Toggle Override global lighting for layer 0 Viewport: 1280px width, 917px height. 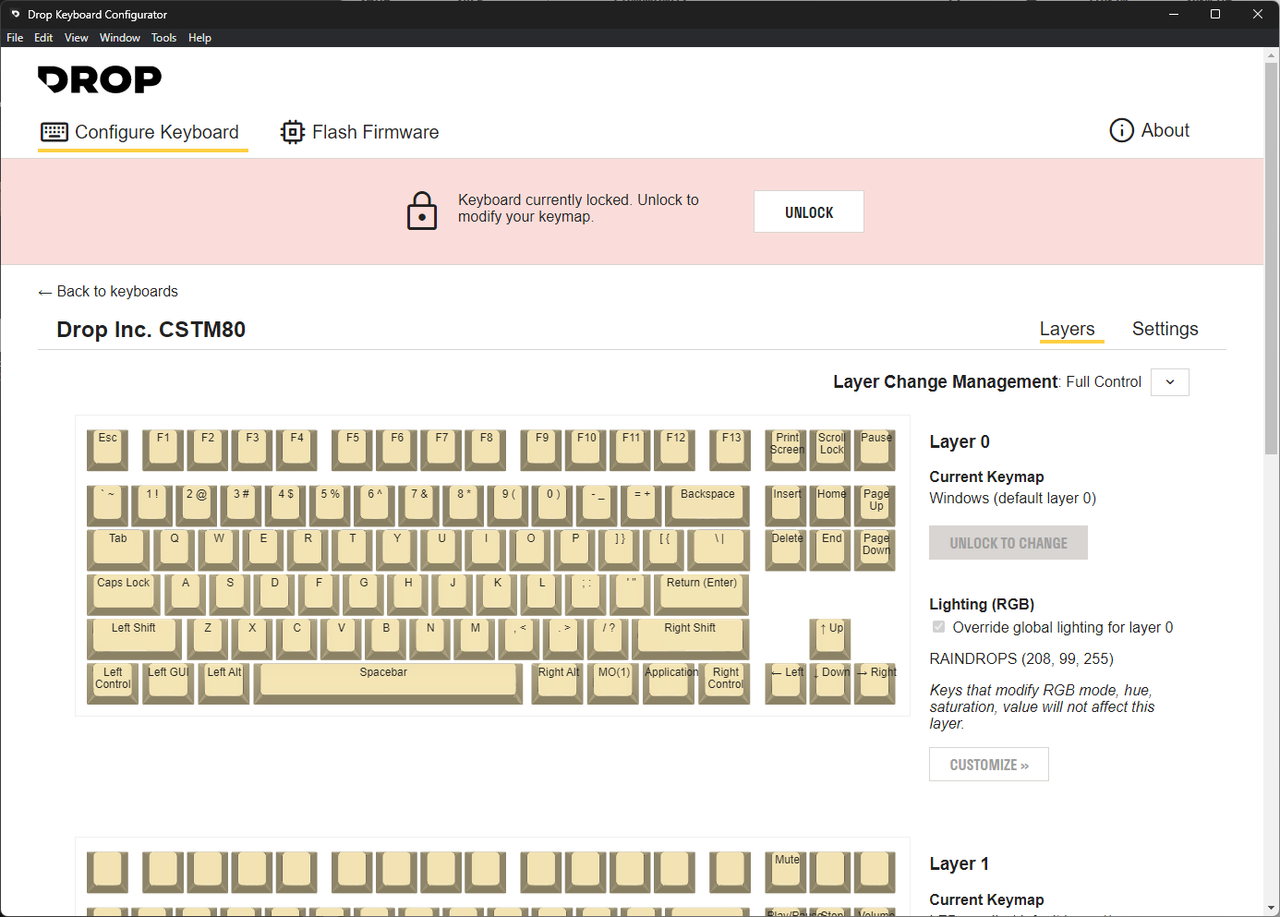pos(938,627)
